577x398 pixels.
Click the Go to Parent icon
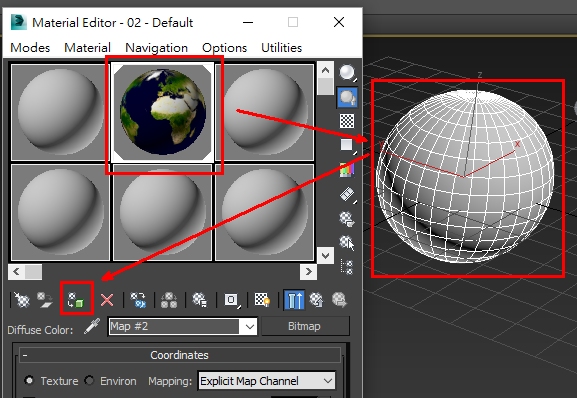coord(316,300)
